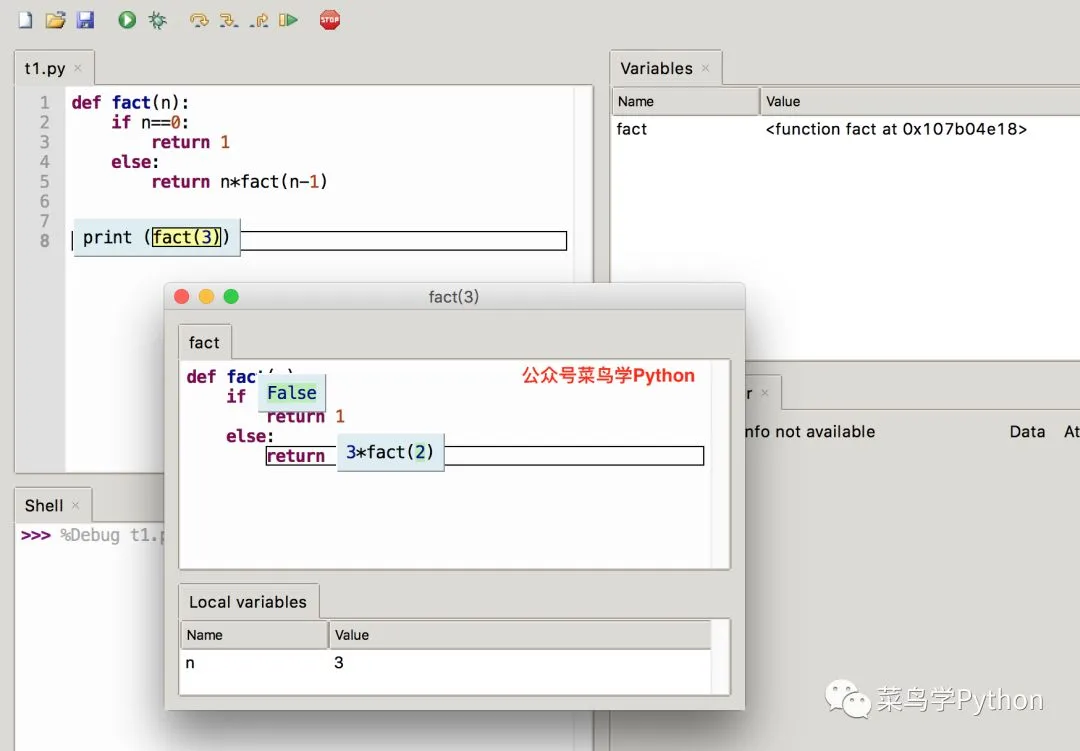Close the t1.py tab

click(x=78, y=69)
